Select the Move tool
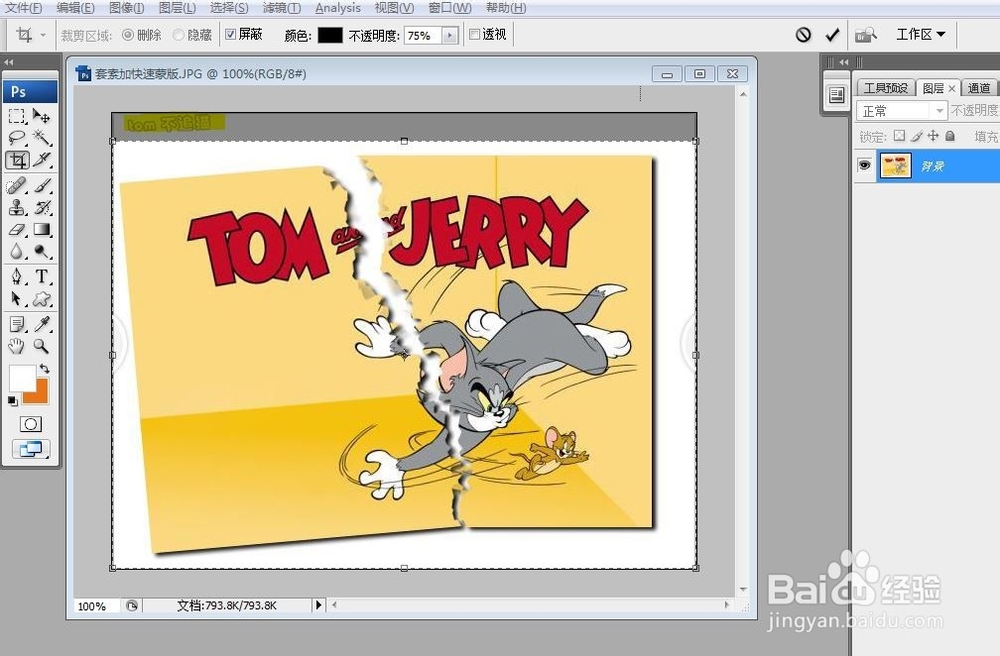This screenshot has width=1000, height=656. click(x=41, y=115)
